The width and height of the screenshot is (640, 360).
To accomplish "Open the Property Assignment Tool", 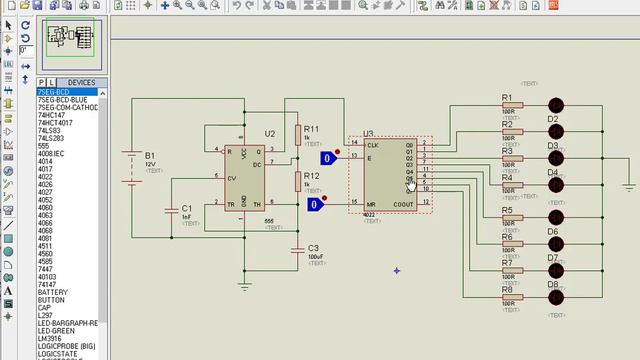I will [452, 5].
